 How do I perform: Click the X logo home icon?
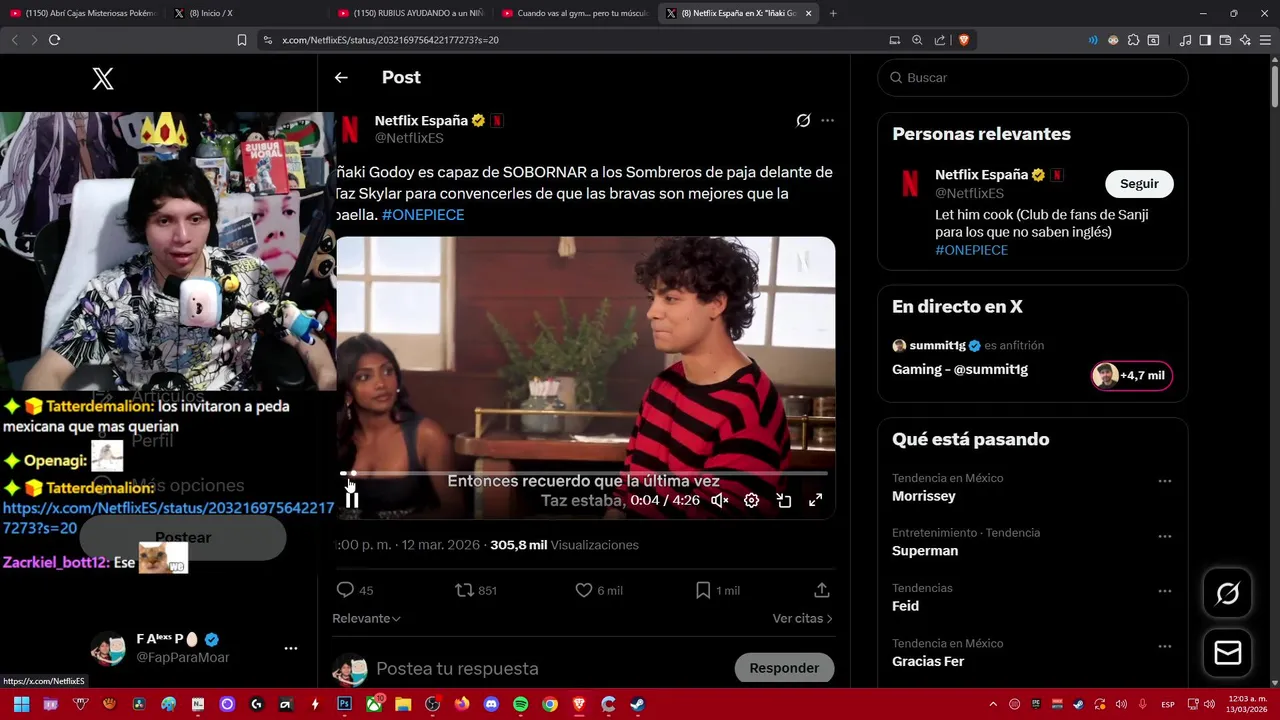click(x=103, y=79)
